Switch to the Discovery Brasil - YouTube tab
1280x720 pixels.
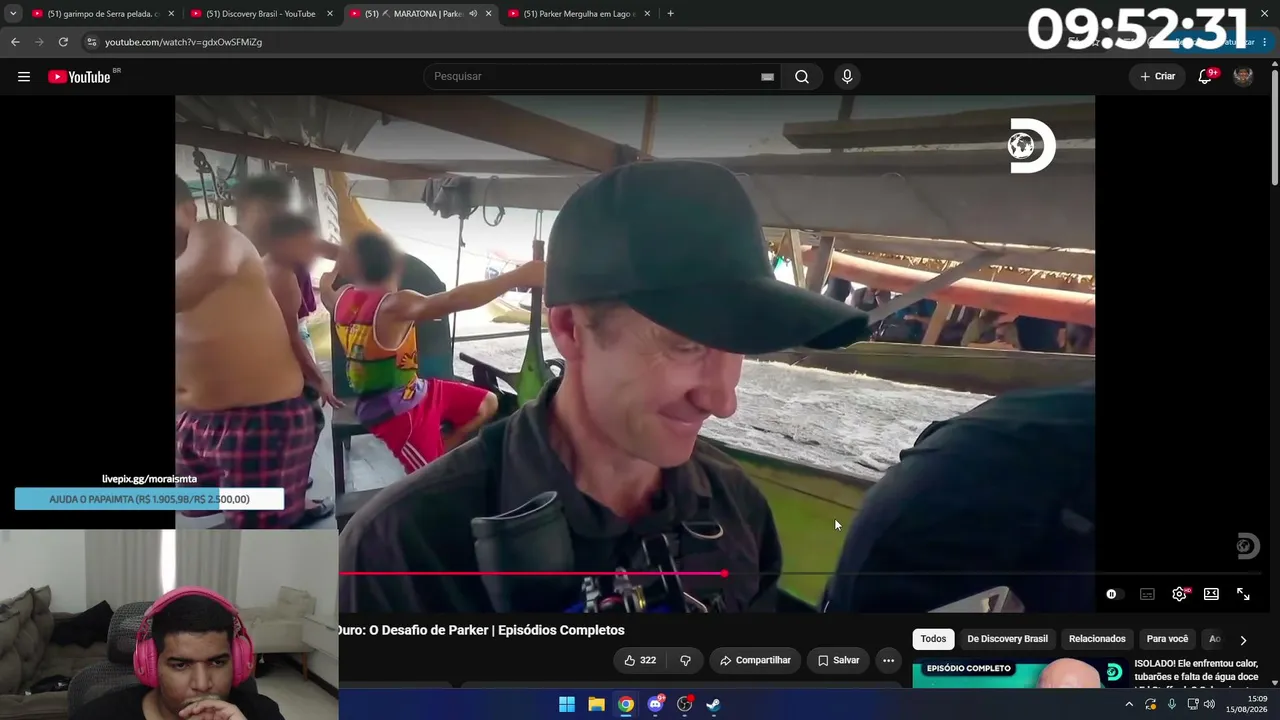[263, 14]
